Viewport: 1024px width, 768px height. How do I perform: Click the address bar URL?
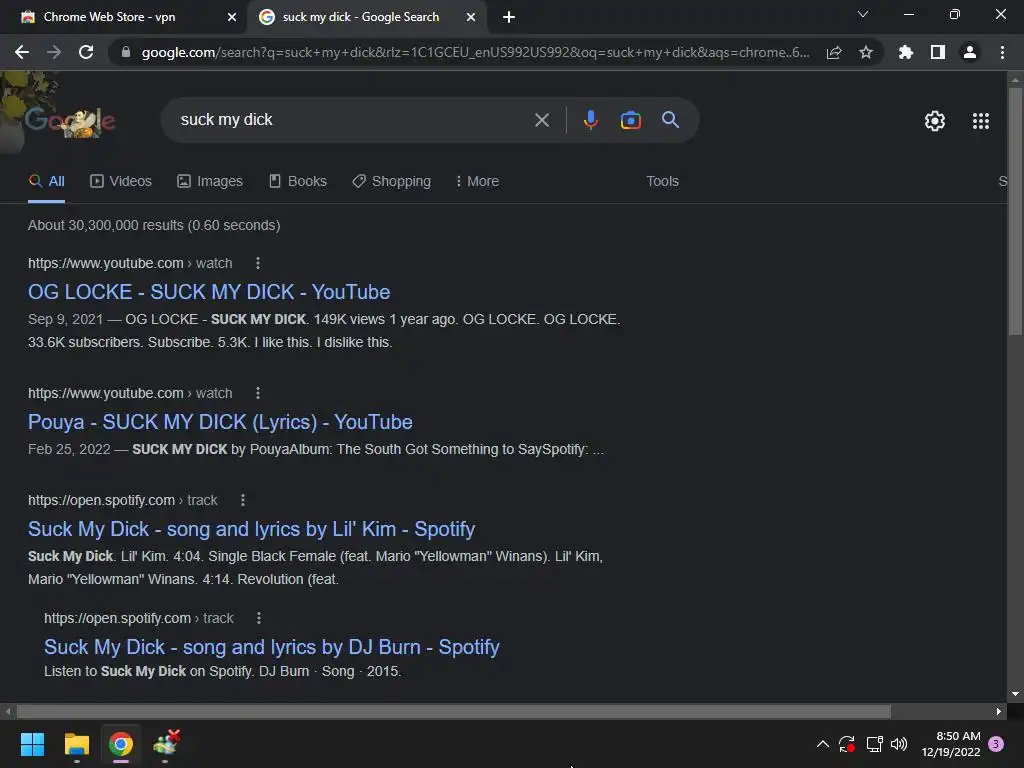(475, 52)
